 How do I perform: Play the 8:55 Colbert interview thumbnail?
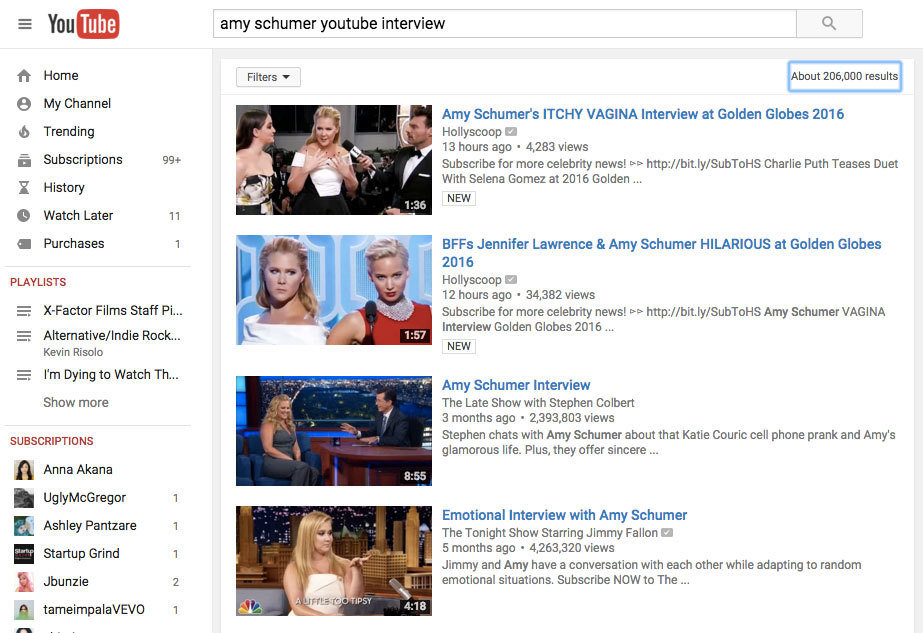(334, 431)
